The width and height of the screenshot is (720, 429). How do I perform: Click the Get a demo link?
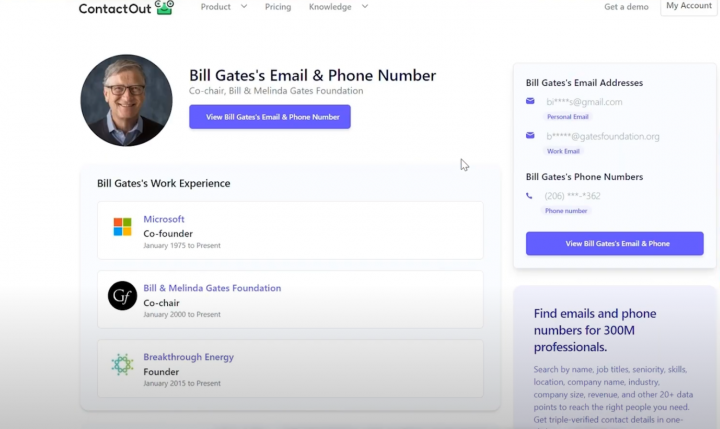[x=626, y=7]
